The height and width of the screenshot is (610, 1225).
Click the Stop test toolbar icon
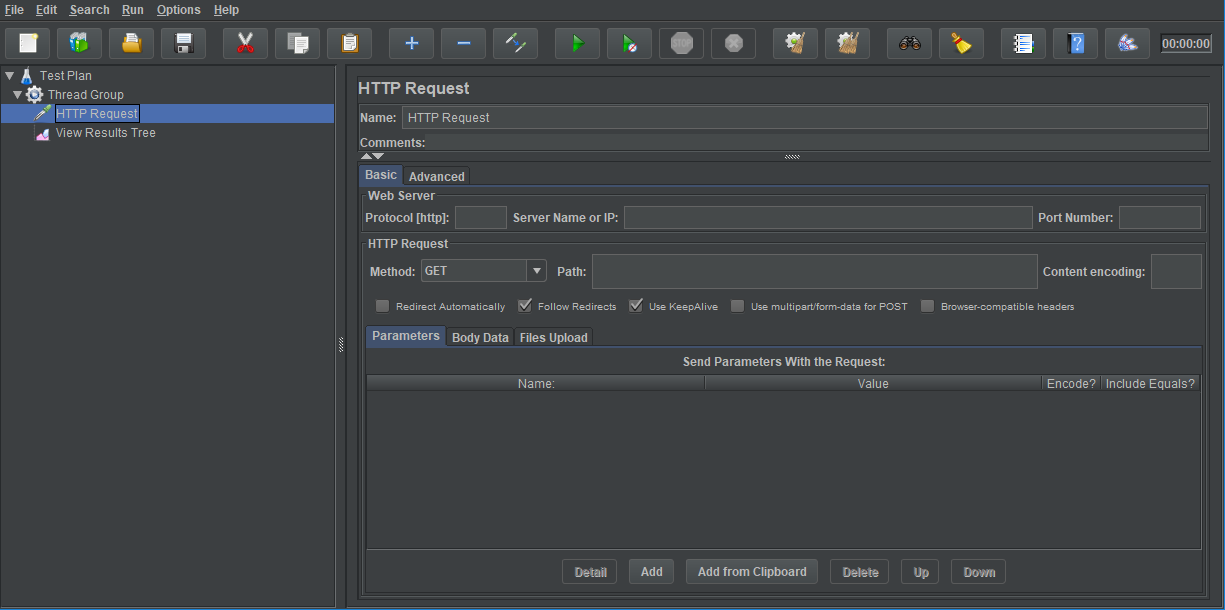[x=681, y=43]
